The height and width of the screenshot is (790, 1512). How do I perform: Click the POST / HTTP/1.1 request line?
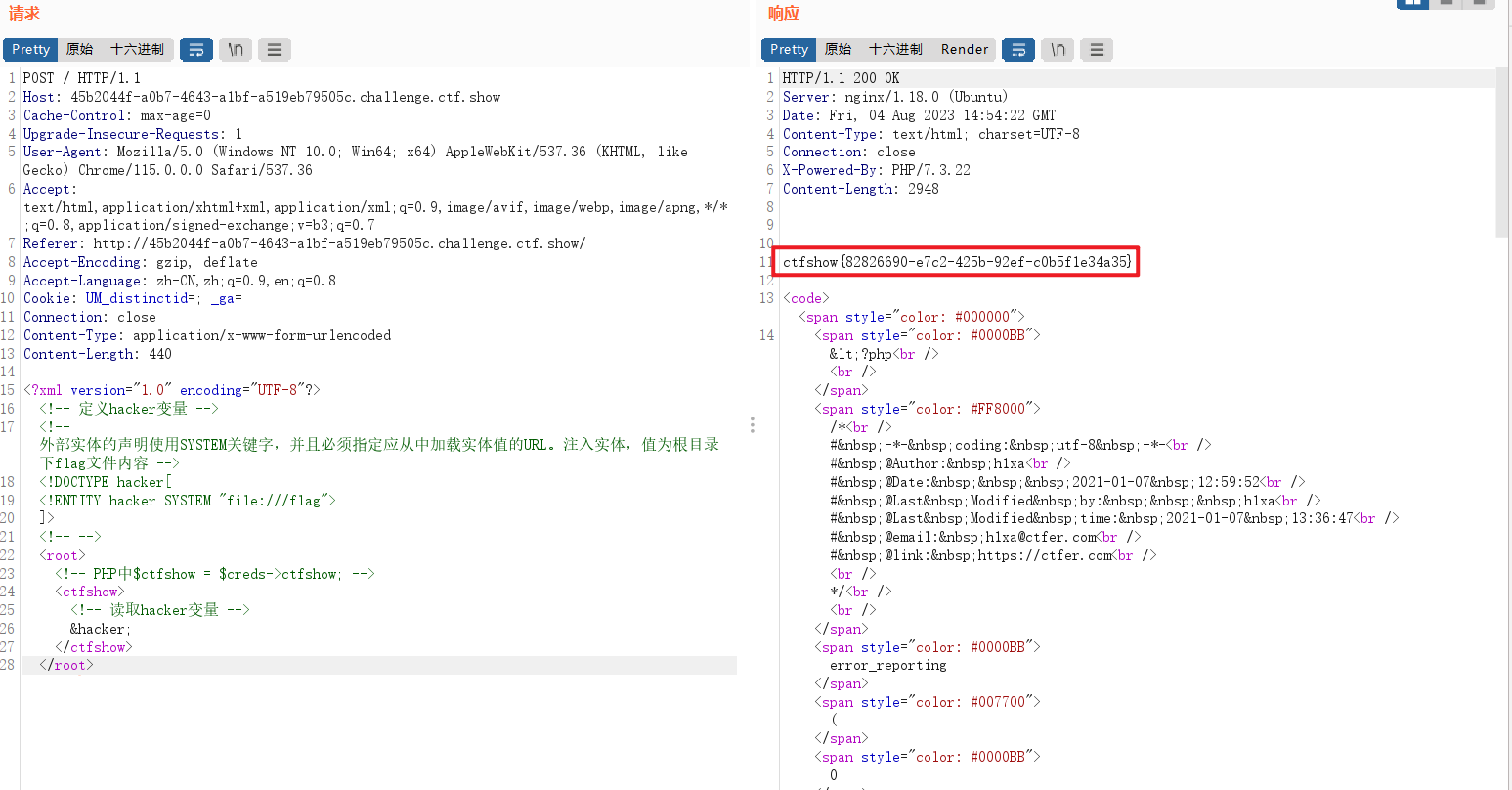click(82, 78)
